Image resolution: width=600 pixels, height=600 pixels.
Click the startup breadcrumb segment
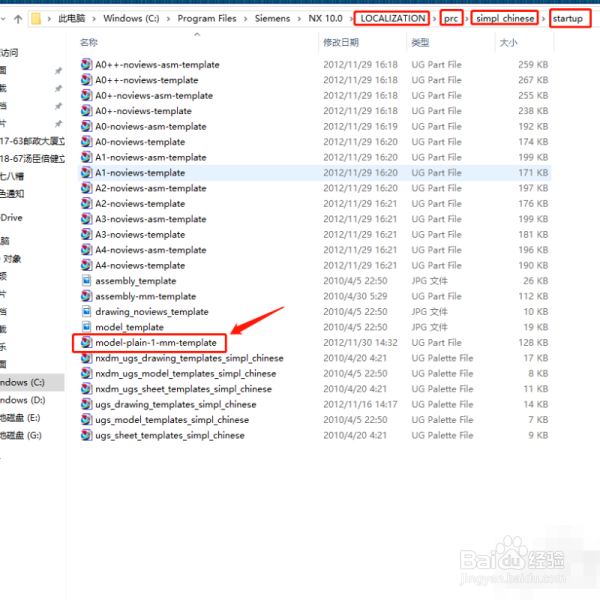coord(567,18)
